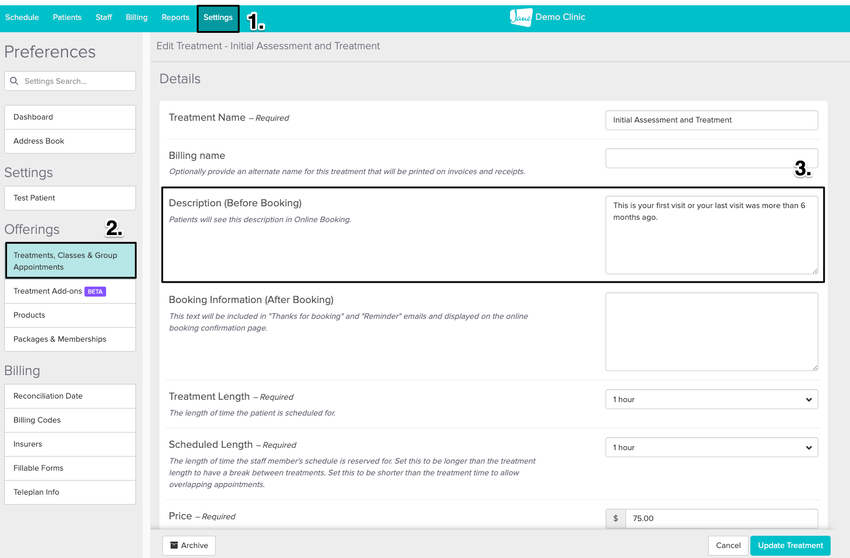Click the Jane logo in header
The width and height of the screenshot is (850, 558).
520,17
